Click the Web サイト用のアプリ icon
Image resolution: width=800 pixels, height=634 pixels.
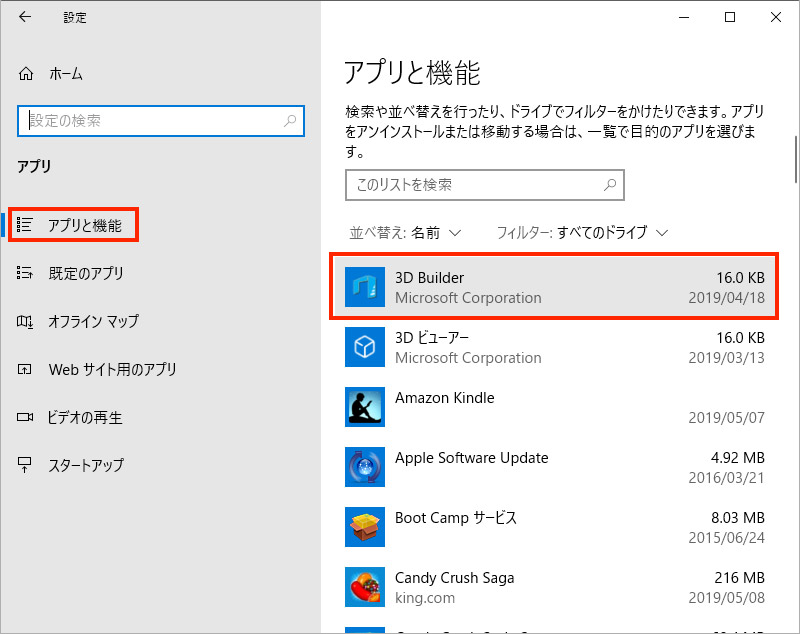tap(24, 369)
